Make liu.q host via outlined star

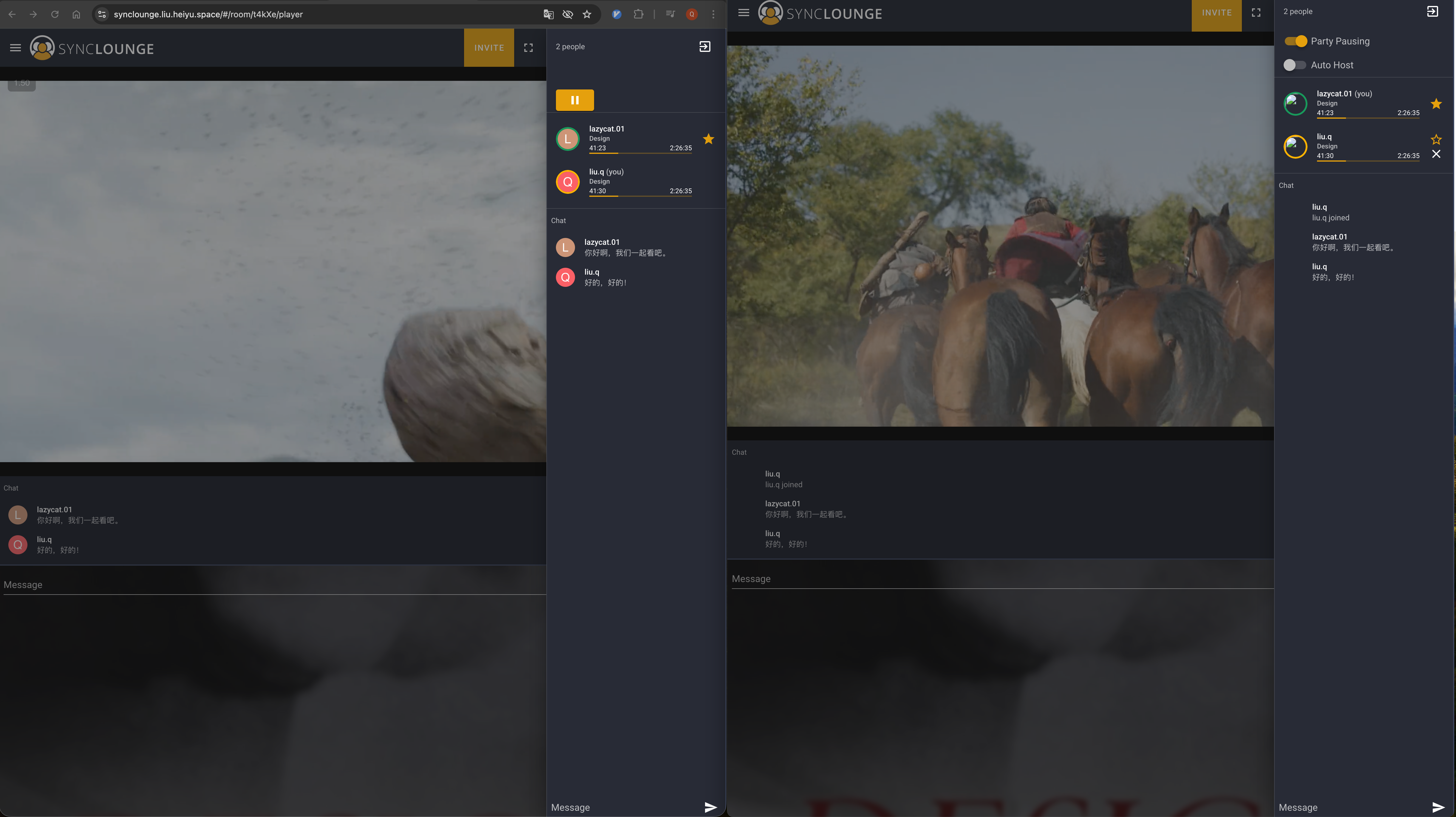1436,139
